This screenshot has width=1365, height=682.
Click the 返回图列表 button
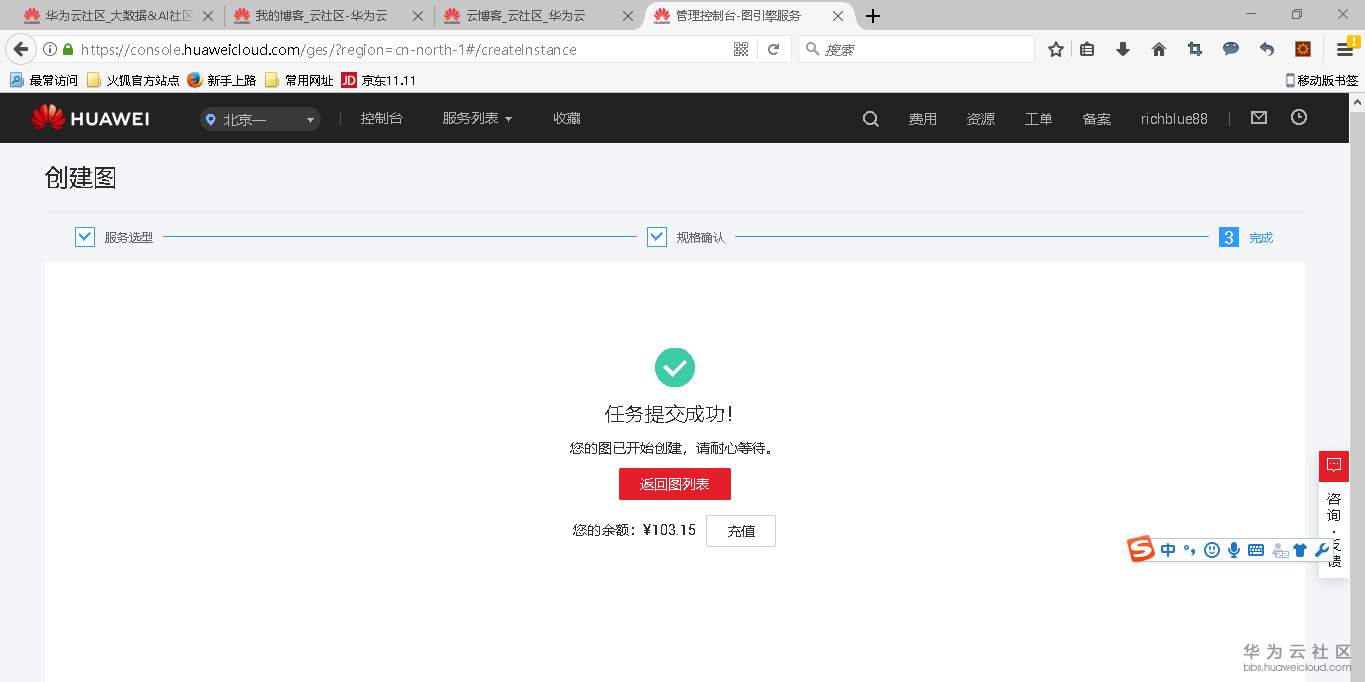[x=674, y=483]
